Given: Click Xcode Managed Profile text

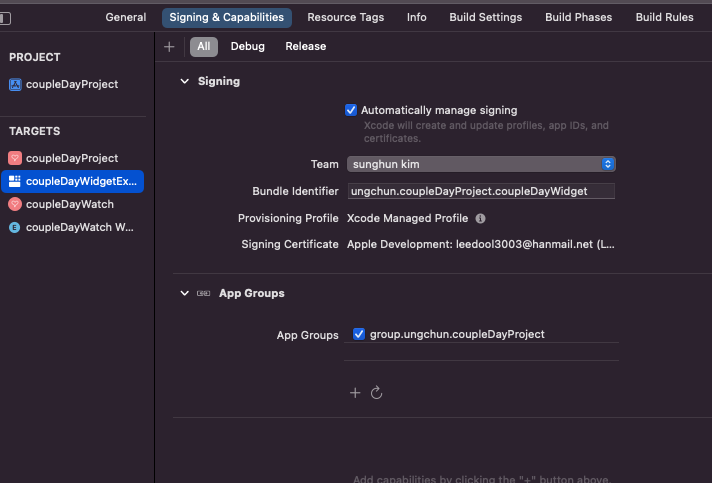Looking at the screenshot, I should tap(407, 218).
